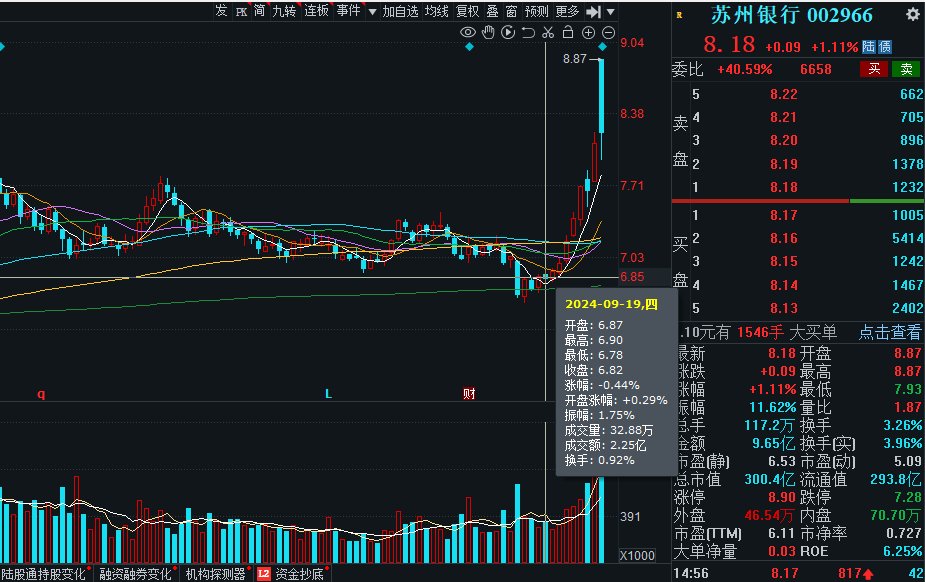Click the 总市值 value 300.4亿
The height and width of the screenshot is (582, 925).
770,479
